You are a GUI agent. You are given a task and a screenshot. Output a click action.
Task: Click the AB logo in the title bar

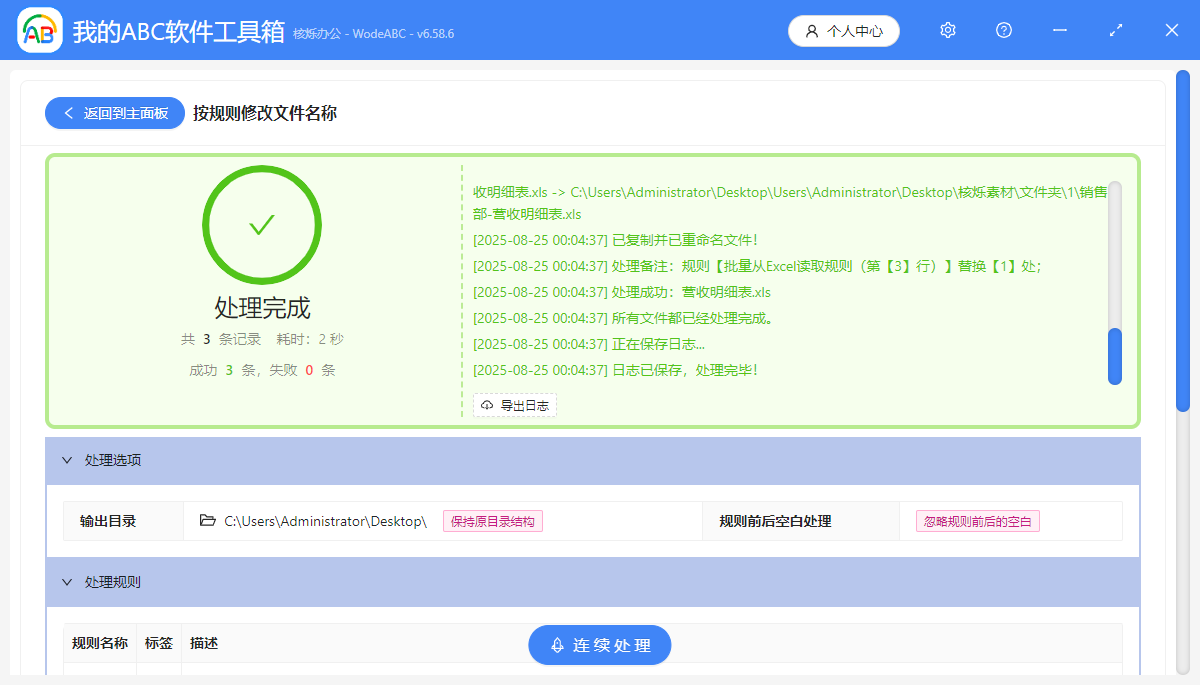pos(40,30)
